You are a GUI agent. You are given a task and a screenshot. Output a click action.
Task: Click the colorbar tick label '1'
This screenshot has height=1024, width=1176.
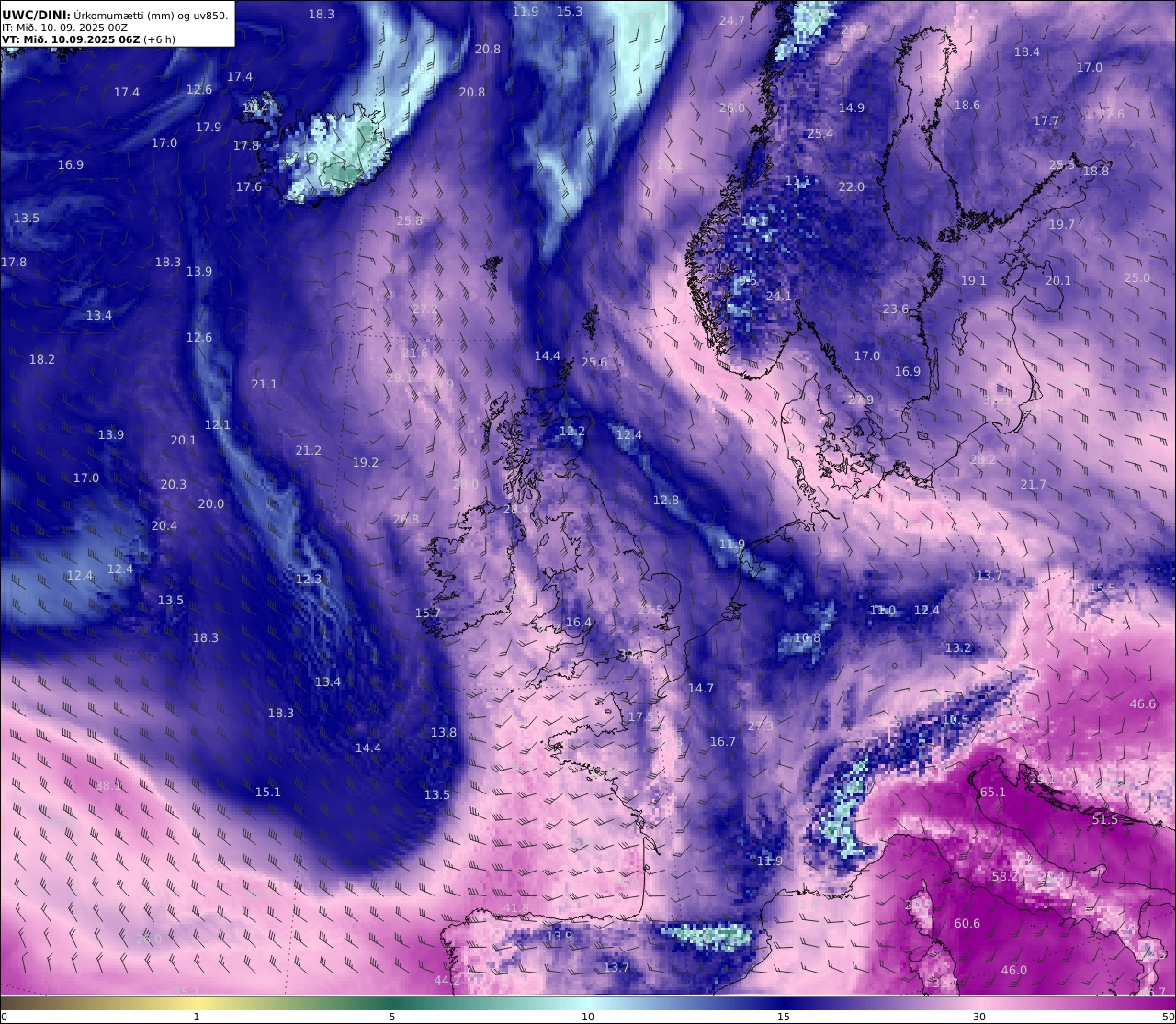pyautogui.click(x=196, y=1017)
